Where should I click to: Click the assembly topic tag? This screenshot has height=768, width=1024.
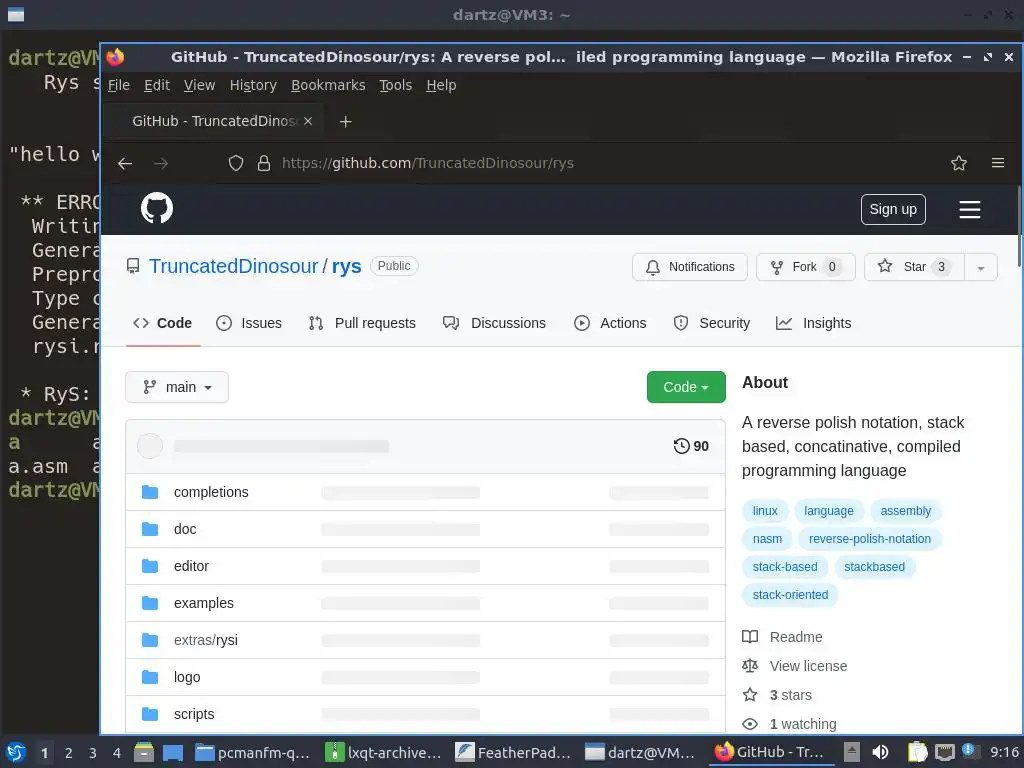point(905,511)
